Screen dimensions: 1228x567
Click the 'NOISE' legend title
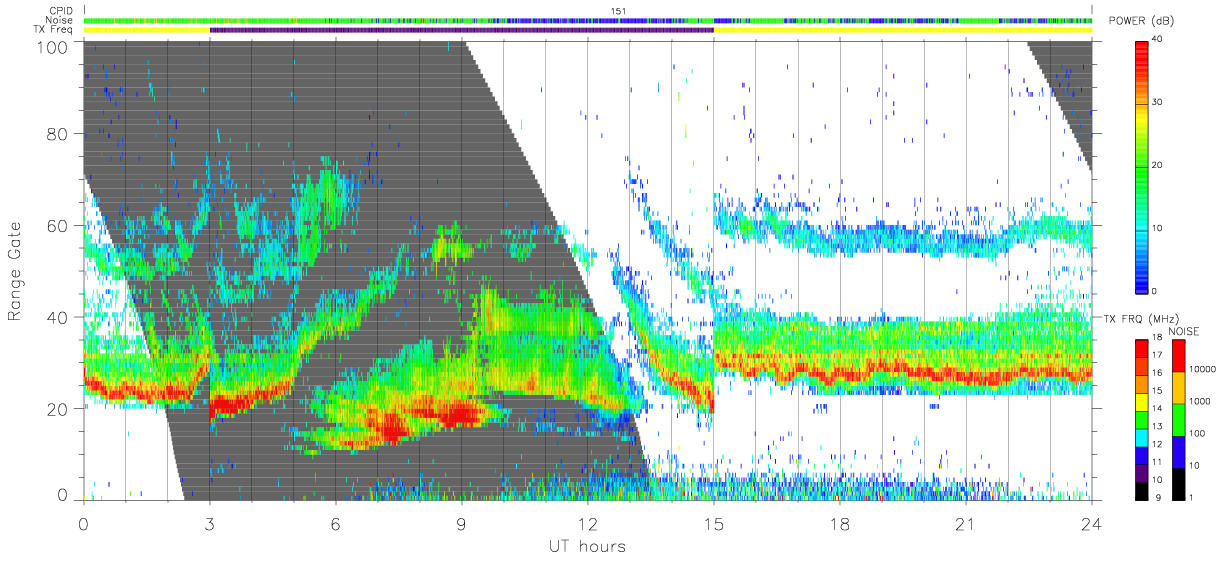(x=1186, y=331)
